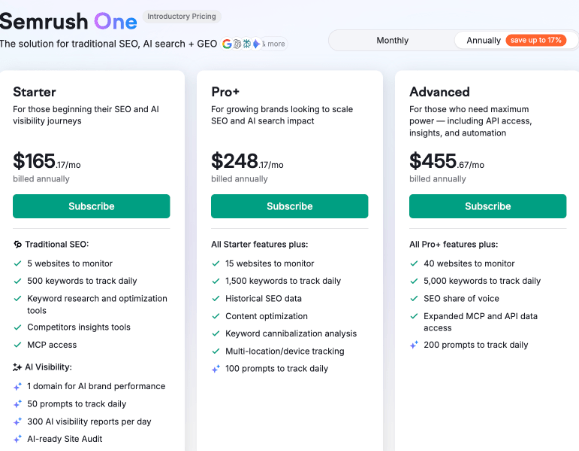Click 'MCP access' feature text
Screen dimensions: 579x451
click(52, 345)
